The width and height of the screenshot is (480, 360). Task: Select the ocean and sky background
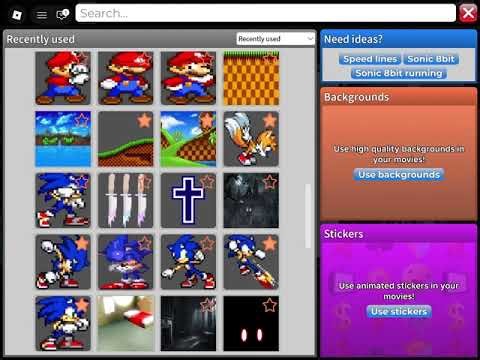coord(63,139)
